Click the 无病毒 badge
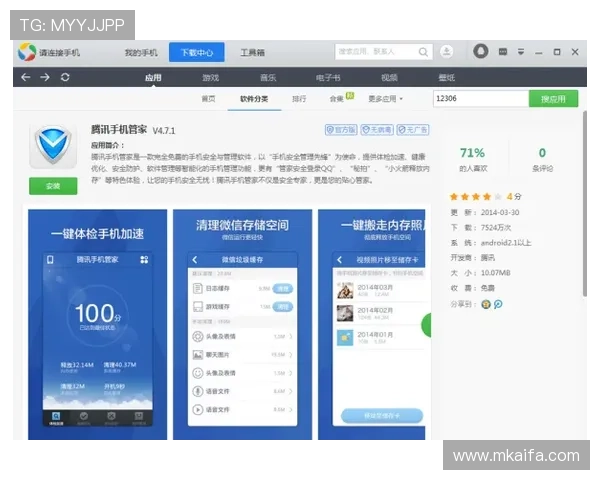 tap(377, 130)
